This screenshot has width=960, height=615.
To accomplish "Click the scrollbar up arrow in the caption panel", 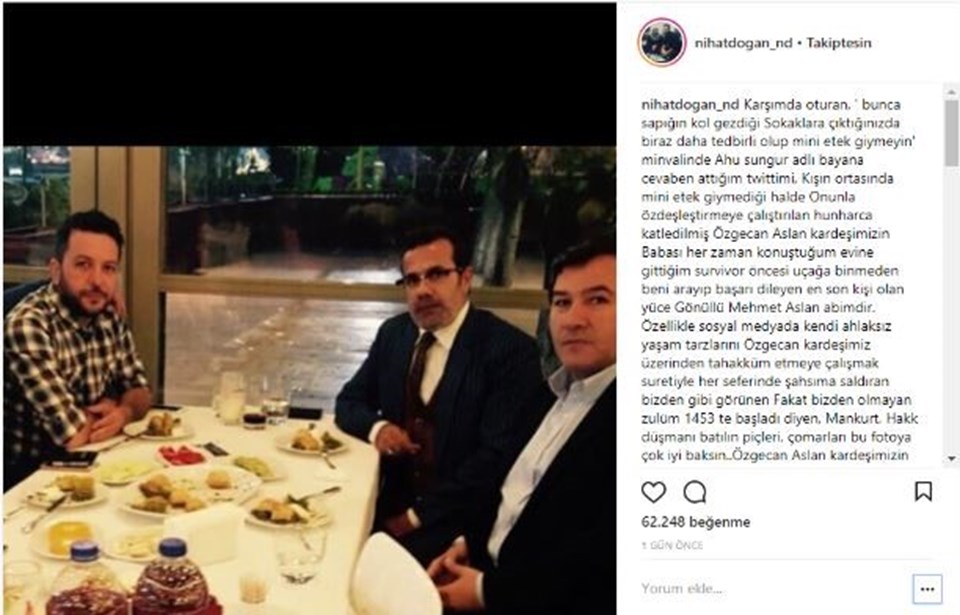I will coord(951,92).
